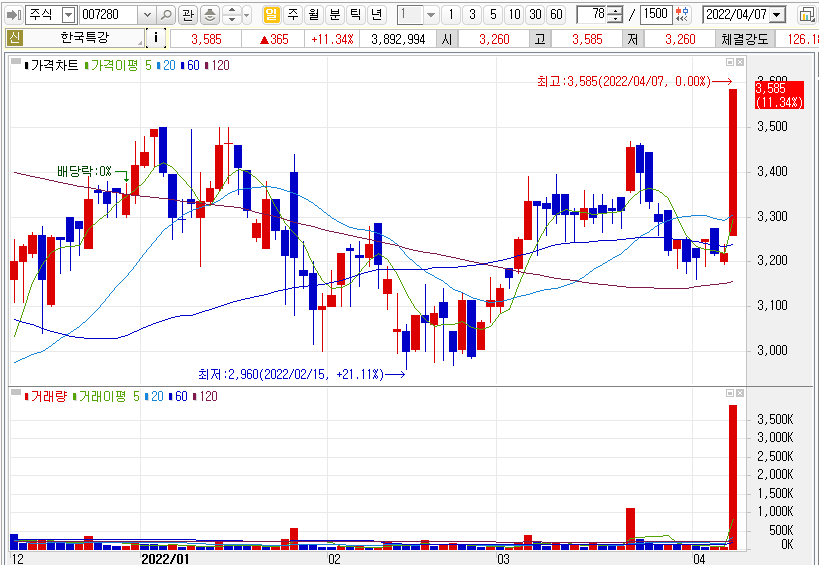
Task: Click the 60 interval button
Action: [x=556, y=15]
